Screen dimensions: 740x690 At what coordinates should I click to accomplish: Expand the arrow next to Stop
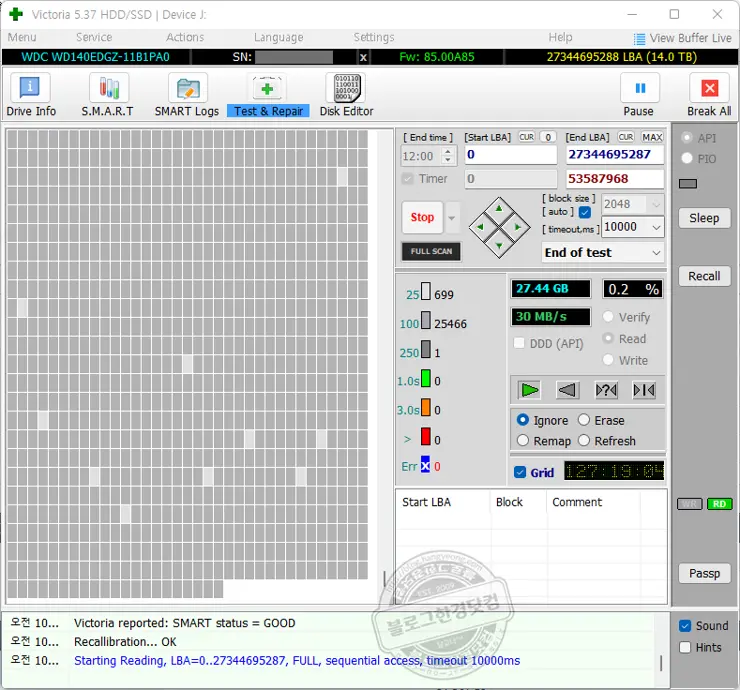pyautogui.click(x=452, y=218)
